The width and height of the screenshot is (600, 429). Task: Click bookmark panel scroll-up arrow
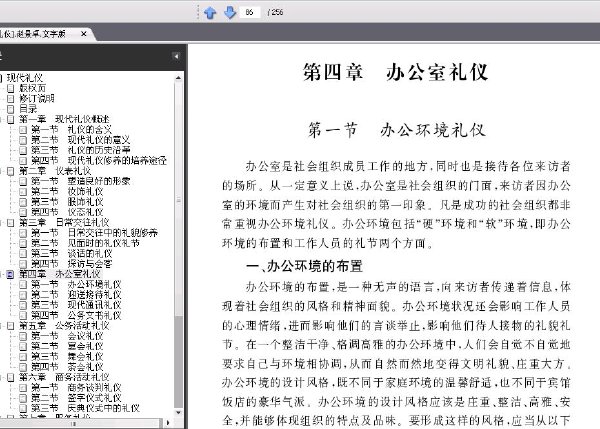coord(178,78)
